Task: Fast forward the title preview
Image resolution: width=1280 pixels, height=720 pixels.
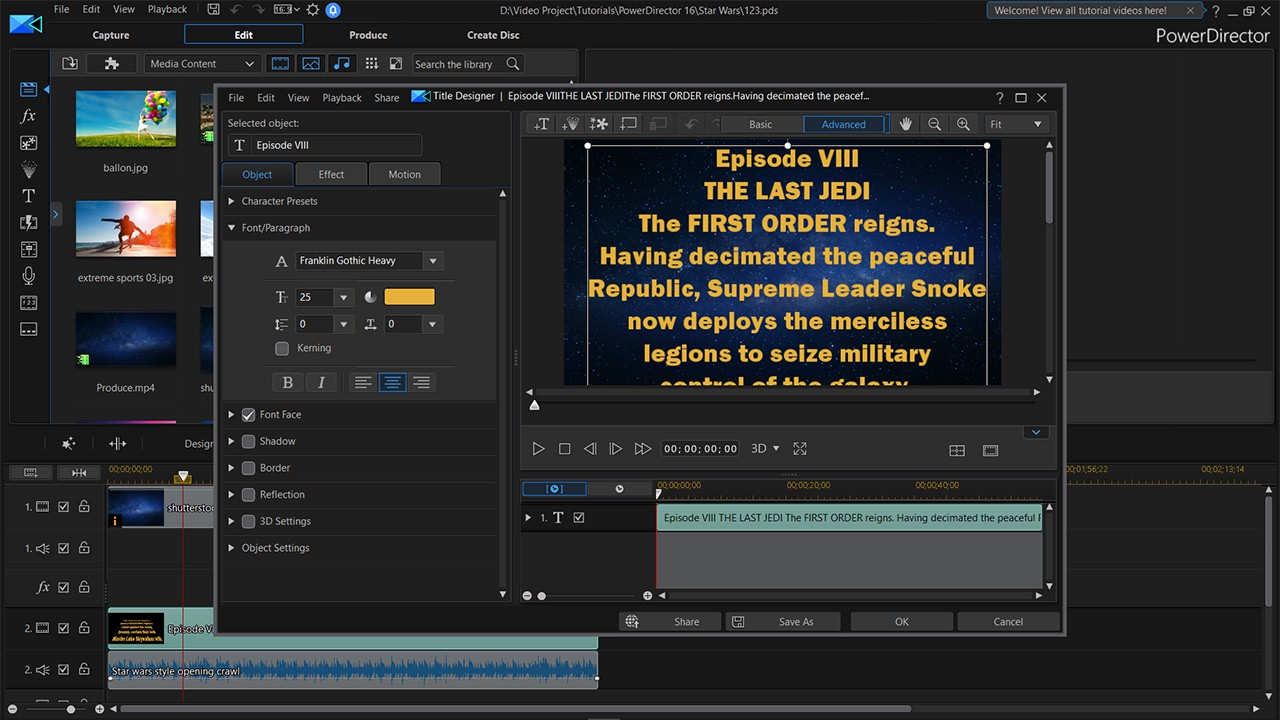Action: 643,449
